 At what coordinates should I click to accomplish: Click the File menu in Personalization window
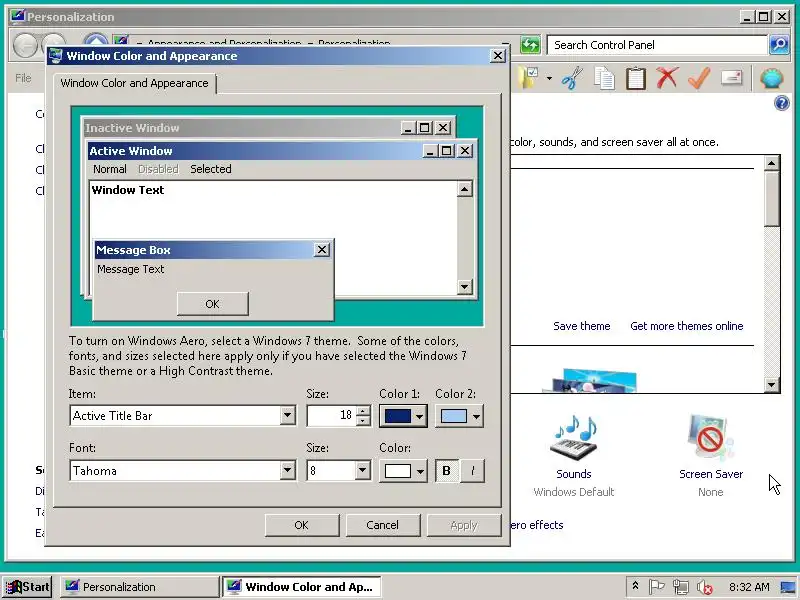coord(23,78)
